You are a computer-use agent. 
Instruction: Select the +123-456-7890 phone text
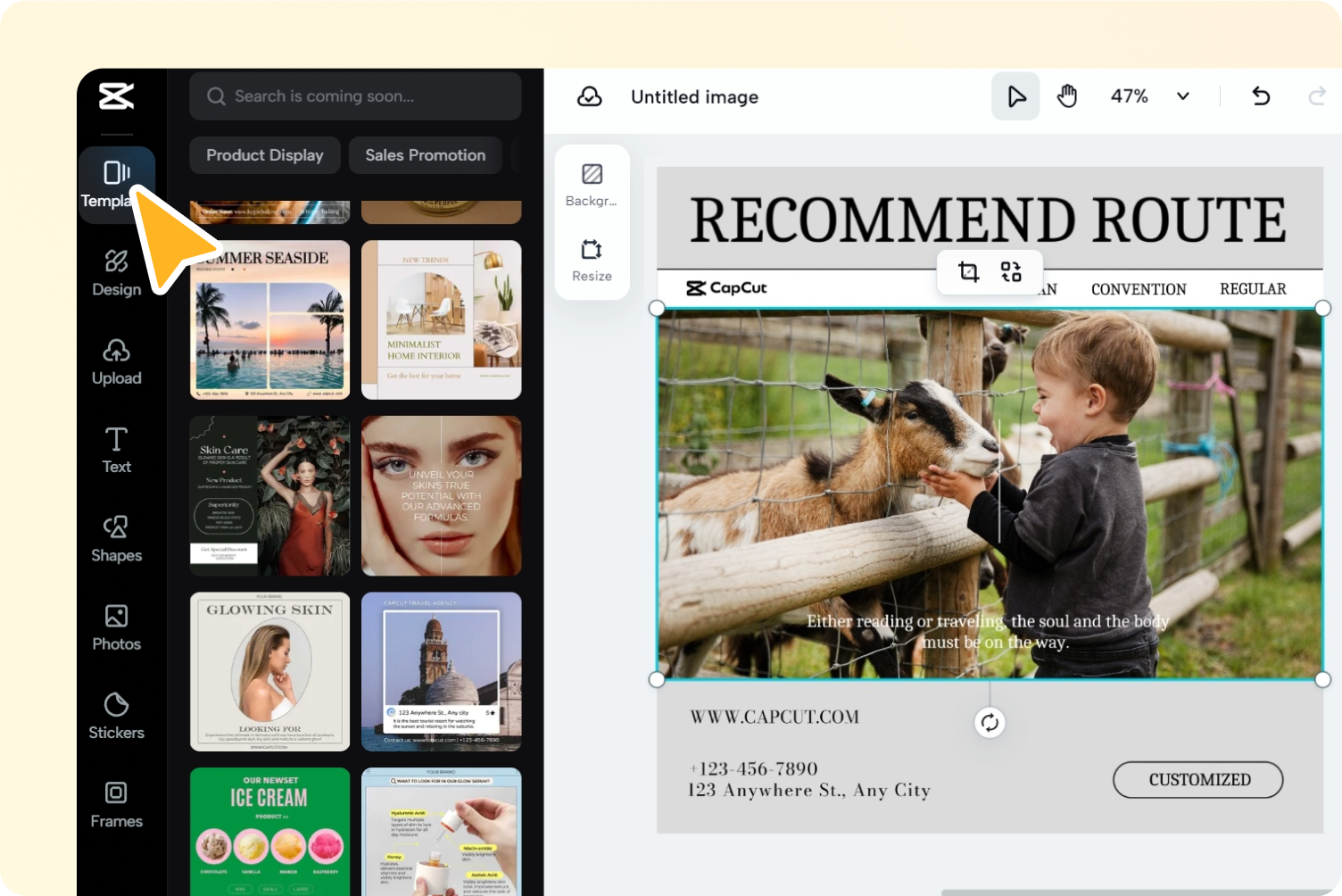(753, 768)
